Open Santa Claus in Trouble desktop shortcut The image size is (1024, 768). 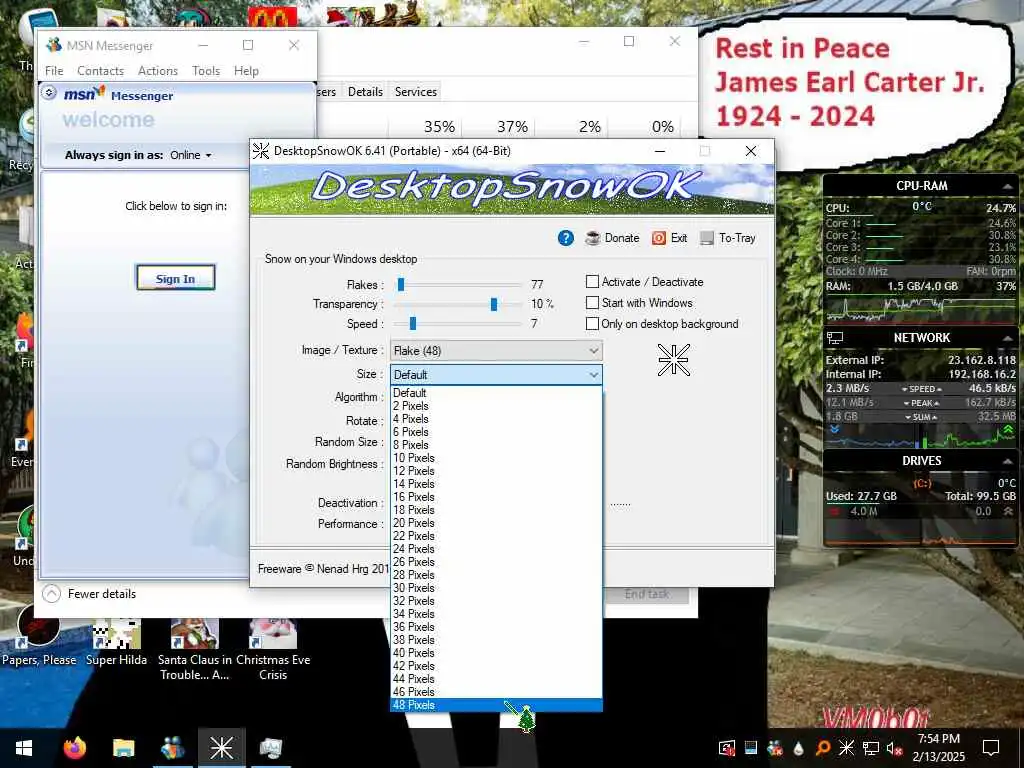195,650
